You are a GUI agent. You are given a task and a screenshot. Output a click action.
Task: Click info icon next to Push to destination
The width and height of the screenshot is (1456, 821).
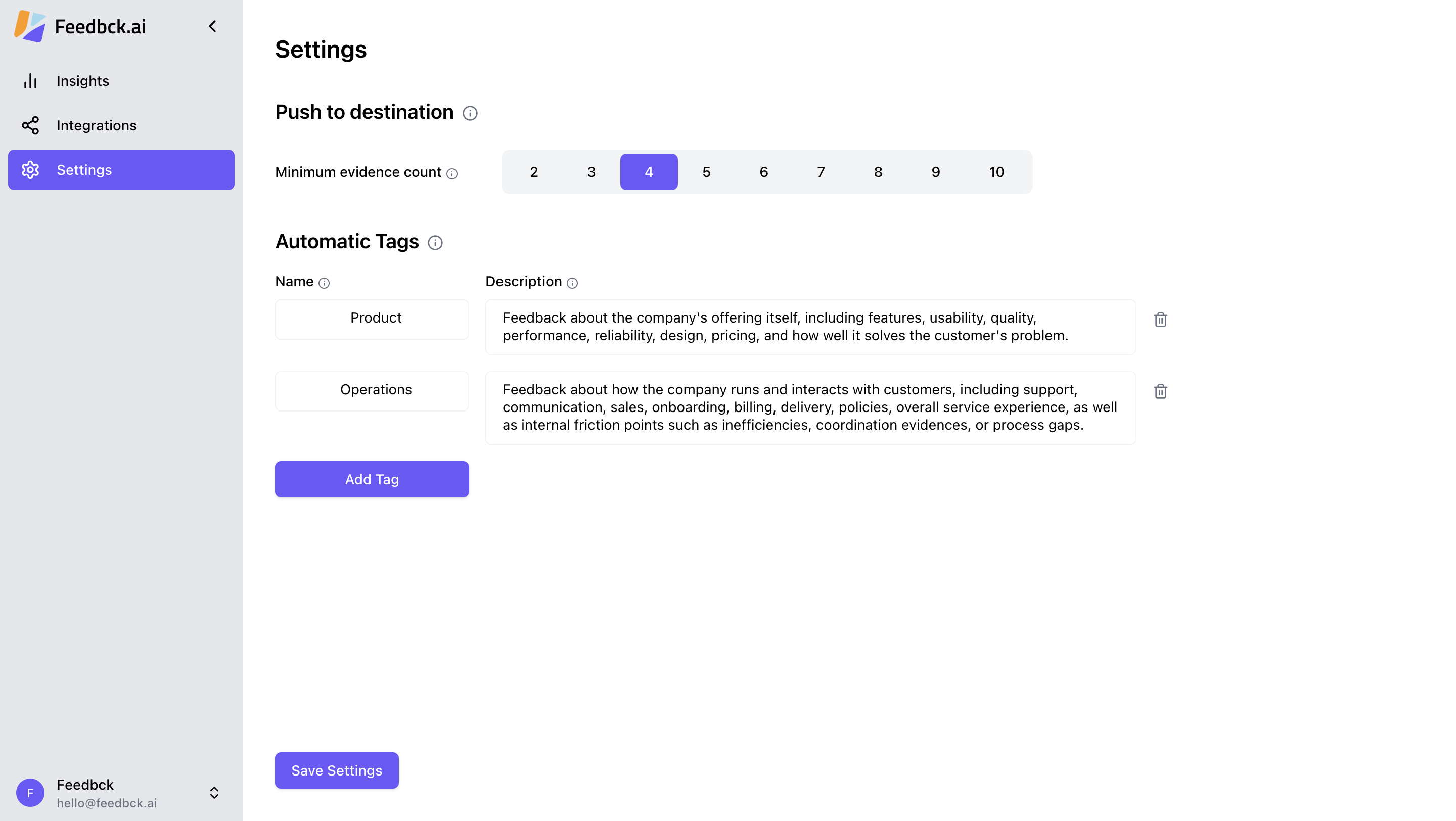click(x=470, y=114)
